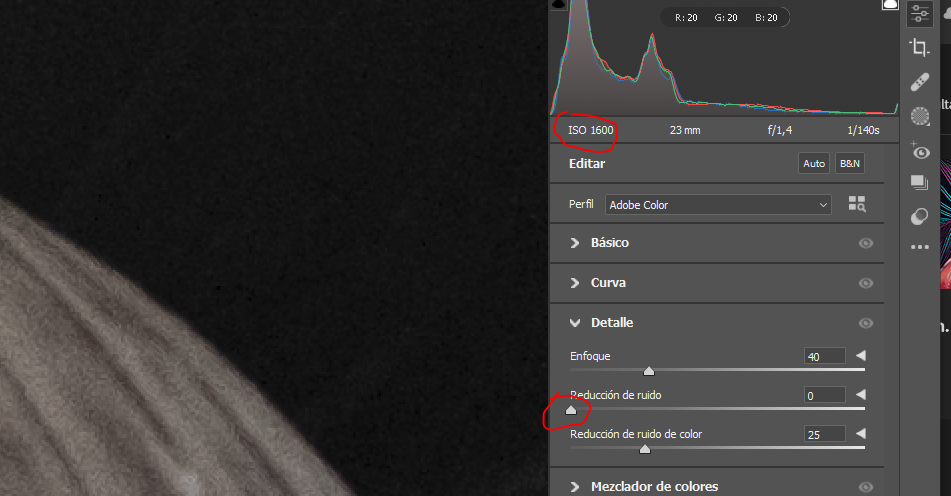This screenshot has height=496, width=951.
Task: Collapse the Detalle section
Action: [575, 323]
